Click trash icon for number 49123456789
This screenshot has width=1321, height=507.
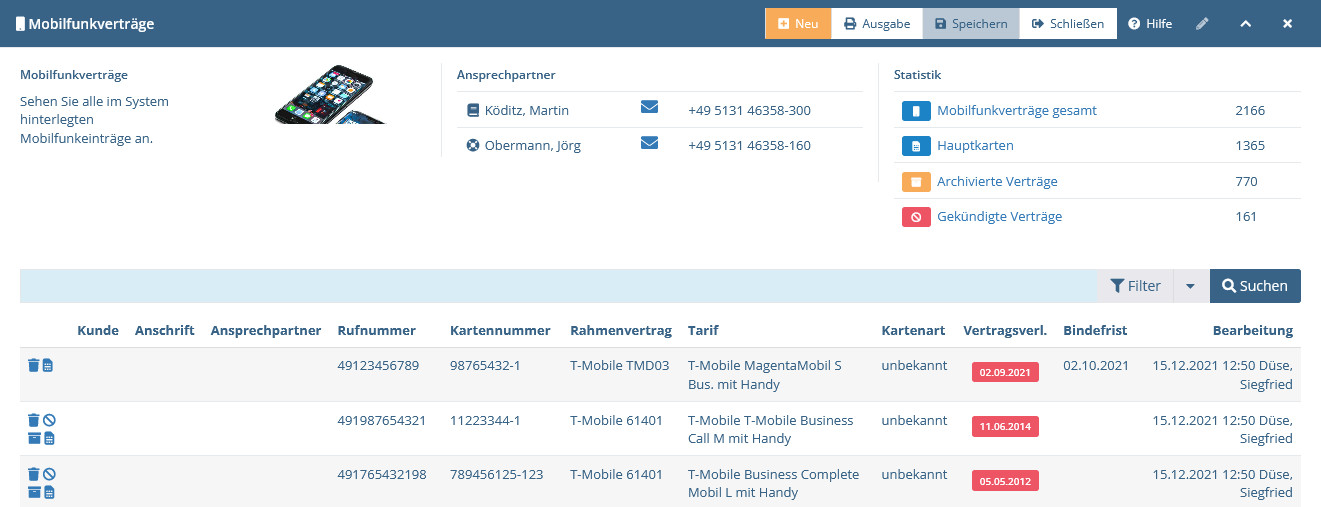point(33,366)
